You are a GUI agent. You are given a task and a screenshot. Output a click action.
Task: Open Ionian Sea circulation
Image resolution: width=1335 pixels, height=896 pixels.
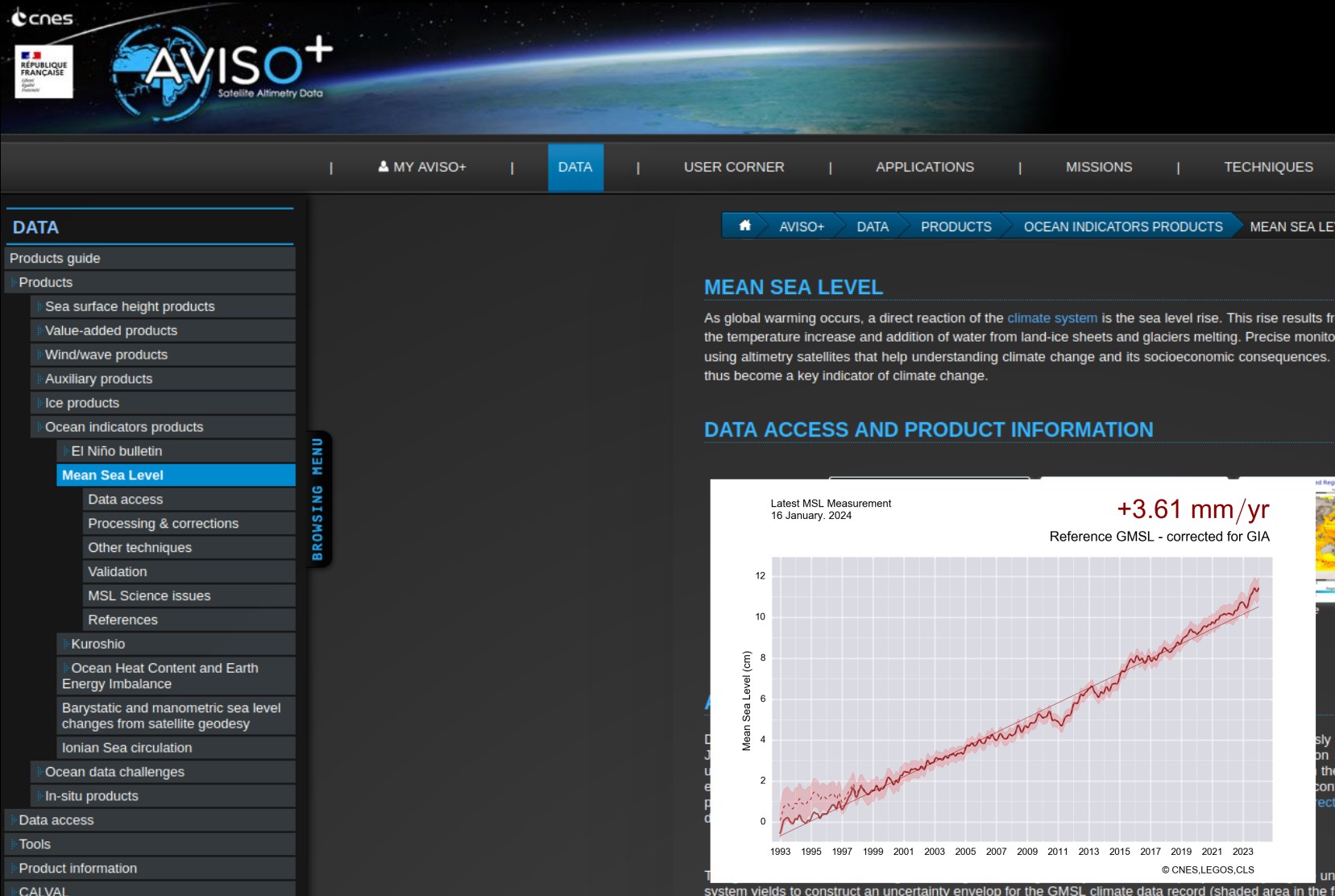coord(176,748)
